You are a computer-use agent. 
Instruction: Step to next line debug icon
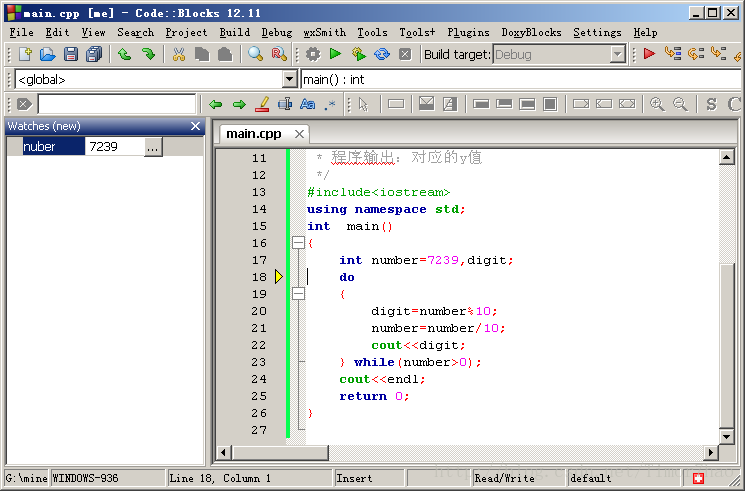tap(696, 54)
